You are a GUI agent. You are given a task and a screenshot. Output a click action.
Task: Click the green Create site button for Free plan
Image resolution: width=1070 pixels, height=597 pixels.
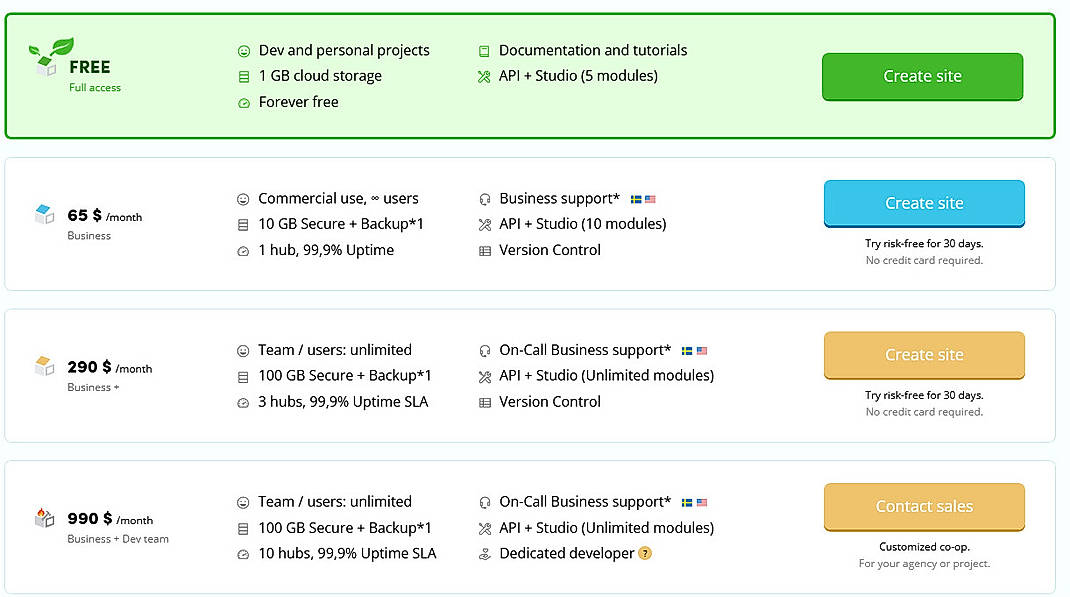coord(922,76)
